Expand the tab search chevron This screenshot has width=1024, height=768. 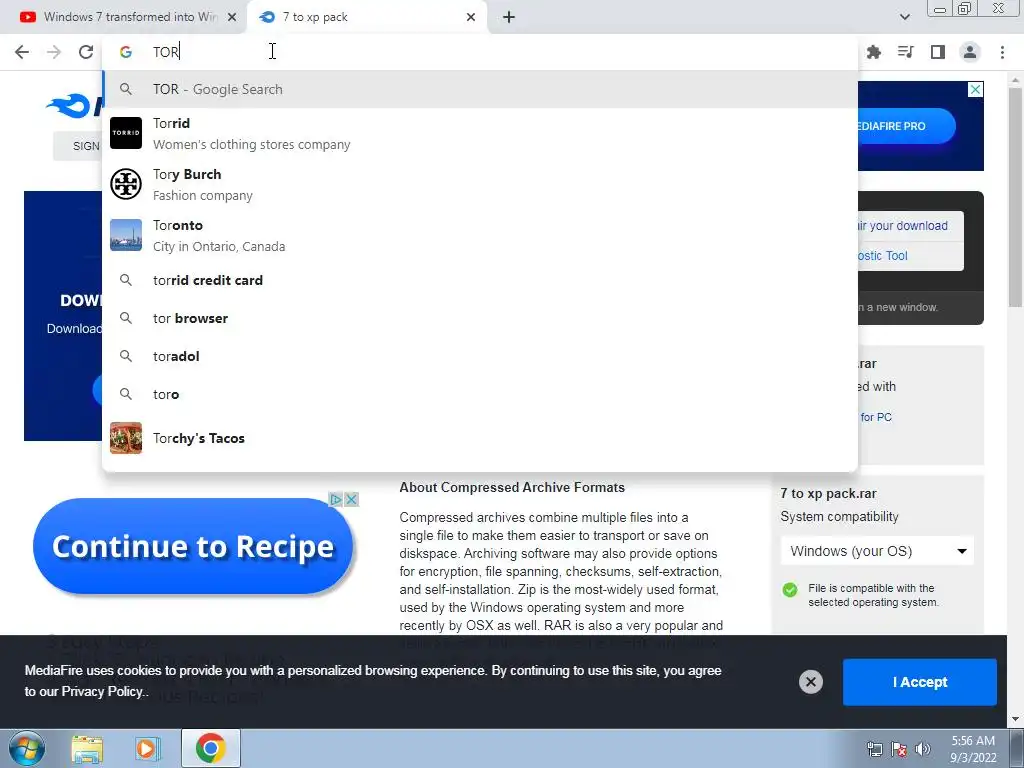point(904,17)
